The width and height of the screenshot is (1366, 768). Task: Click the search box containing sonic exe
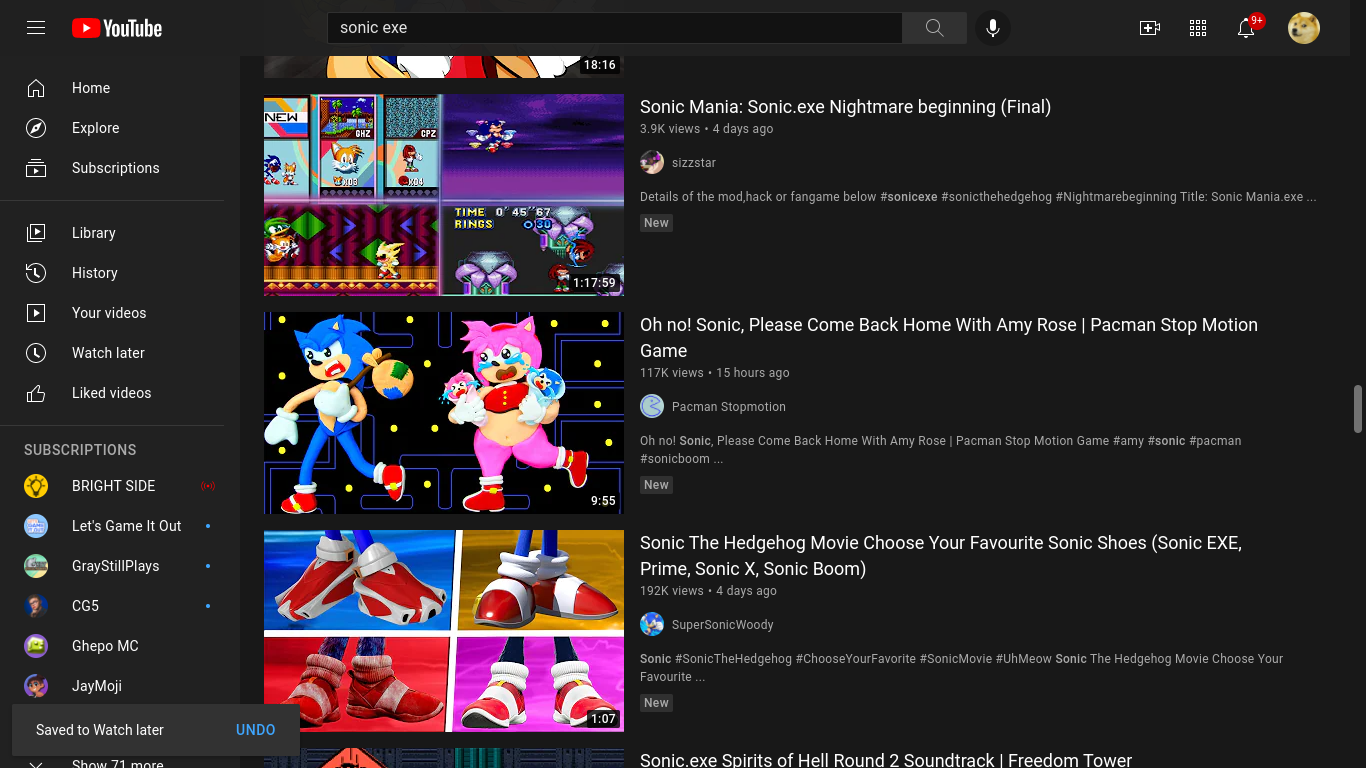pos(615,28)
